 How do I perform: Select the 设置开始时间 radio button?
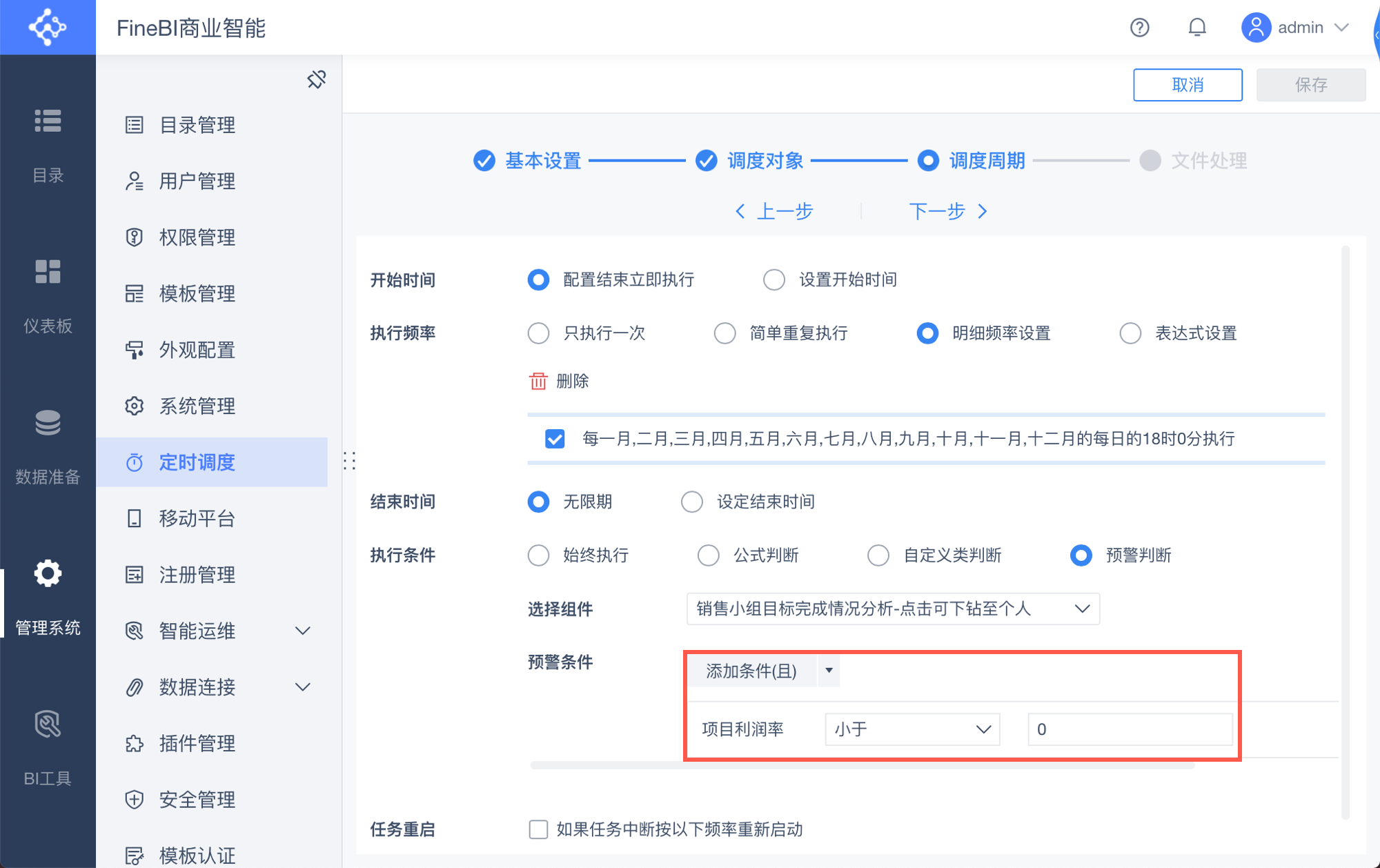point(774,279)
